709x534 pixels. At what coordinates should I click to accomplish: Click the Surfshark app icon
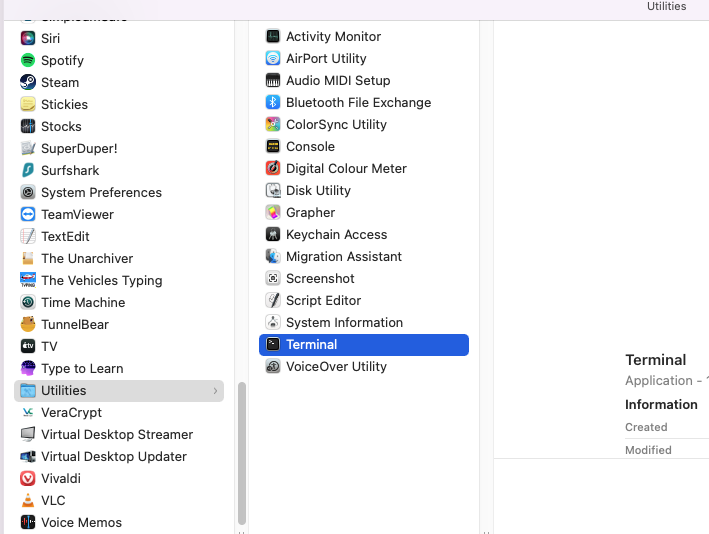pyautogui.click(x=28, y=170)
